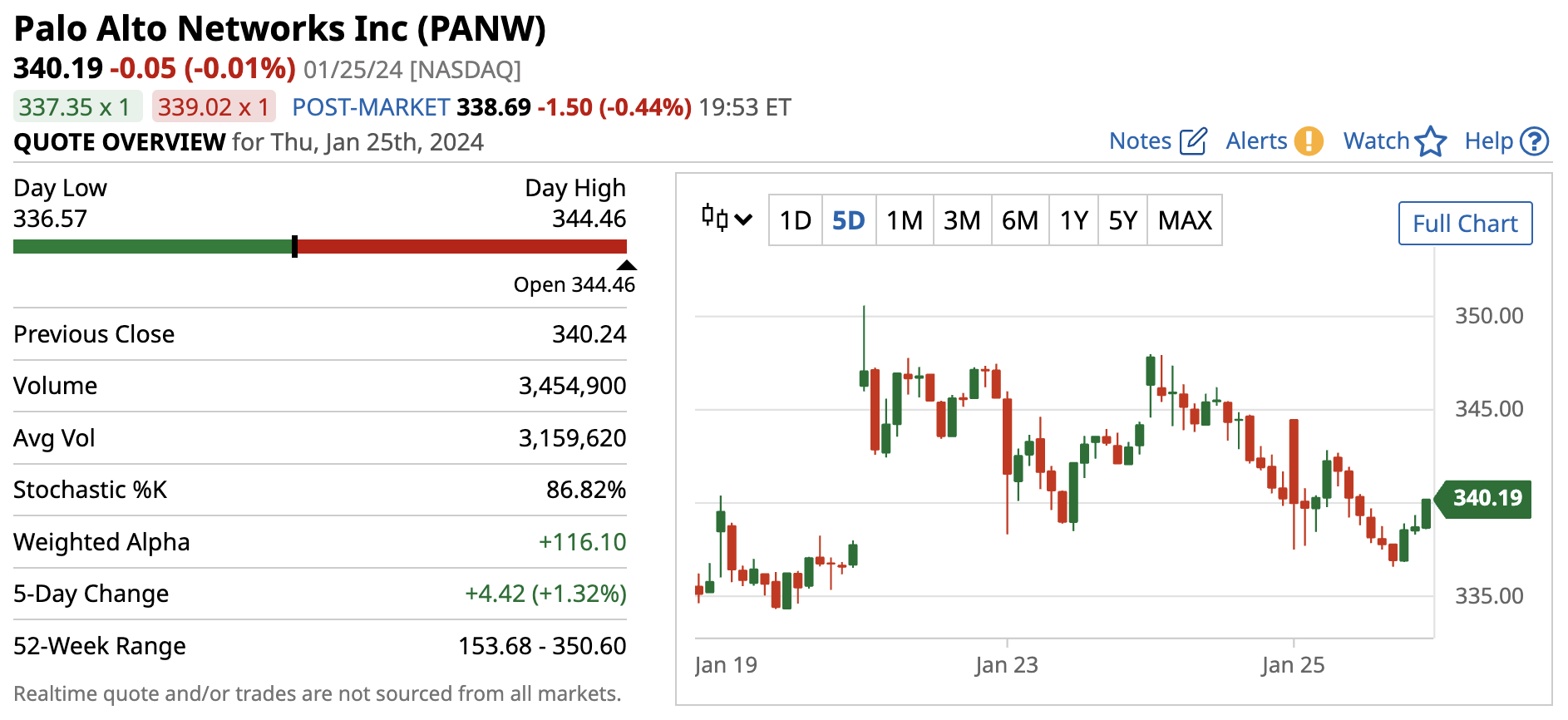Screen dimensions: 1568x720
Task: Select the 1M chart range
Action: tap(904, 220)
